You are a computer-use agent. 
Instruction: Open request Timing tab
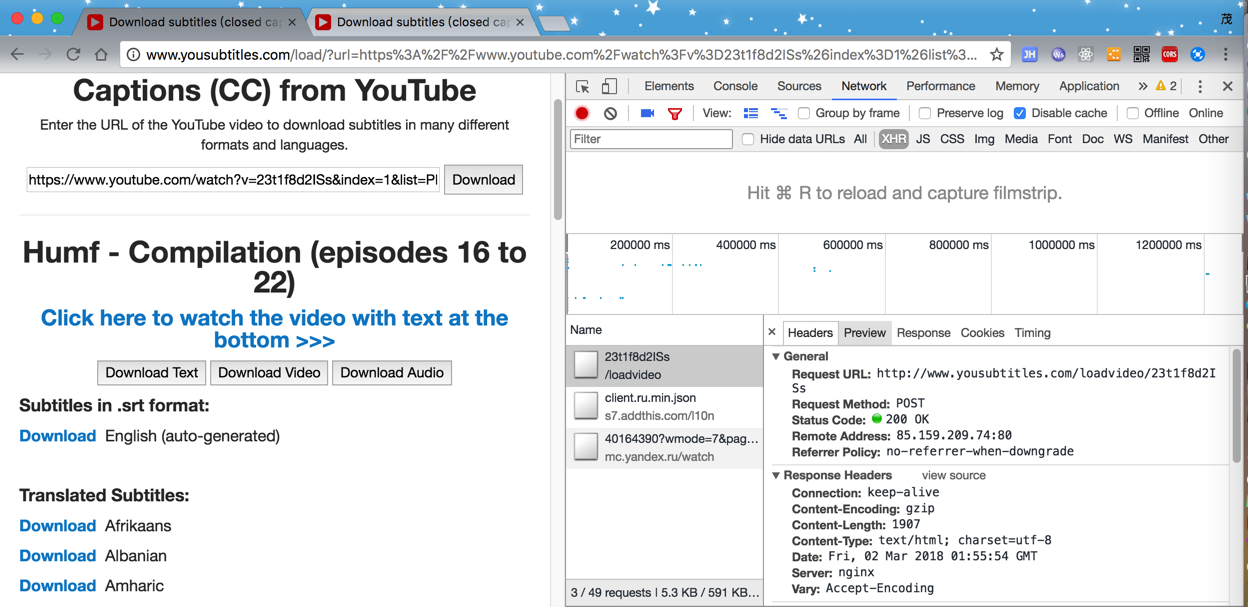pos(1033,333)
